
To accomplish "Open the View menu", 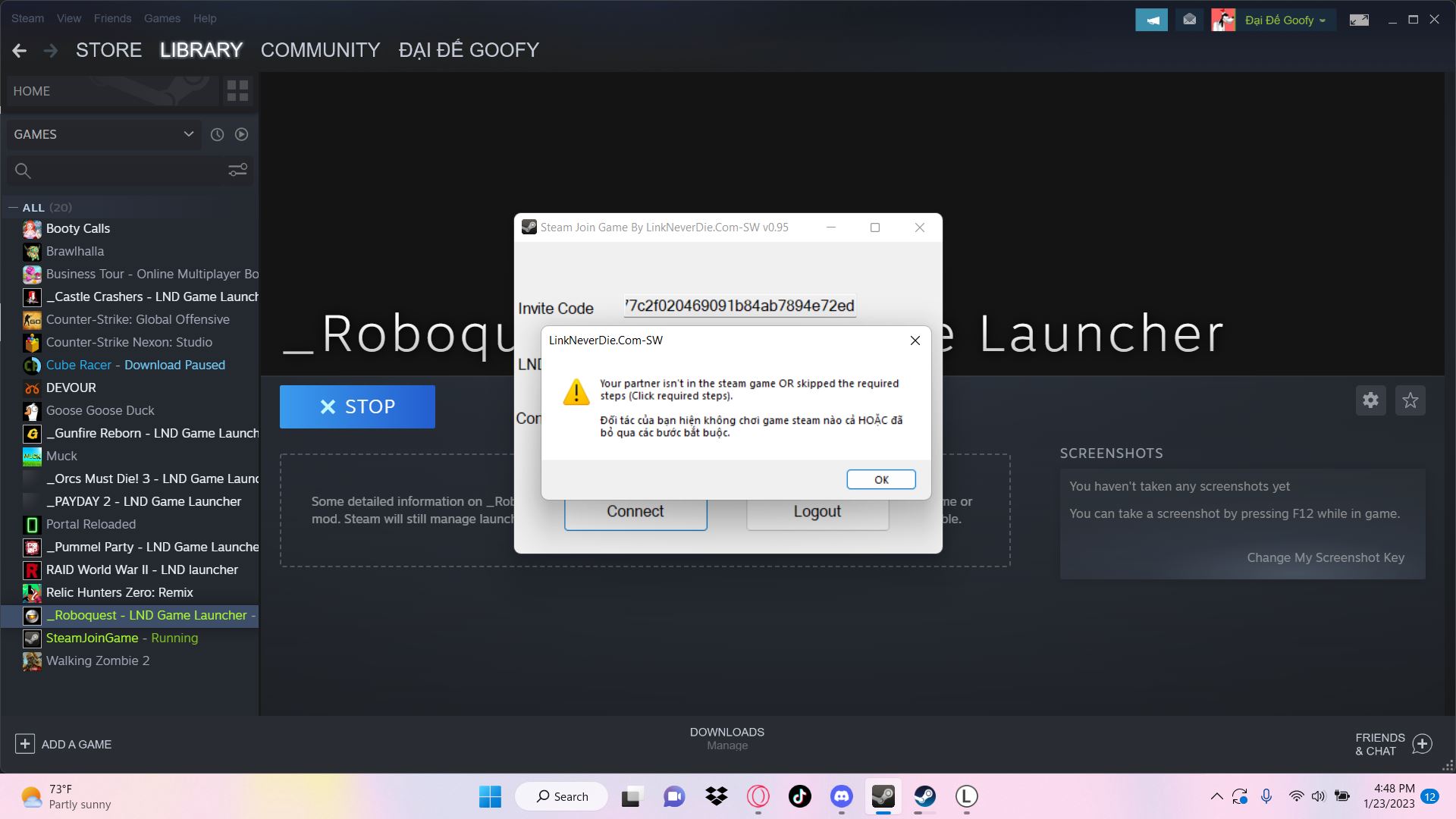I will coord(69,18).
